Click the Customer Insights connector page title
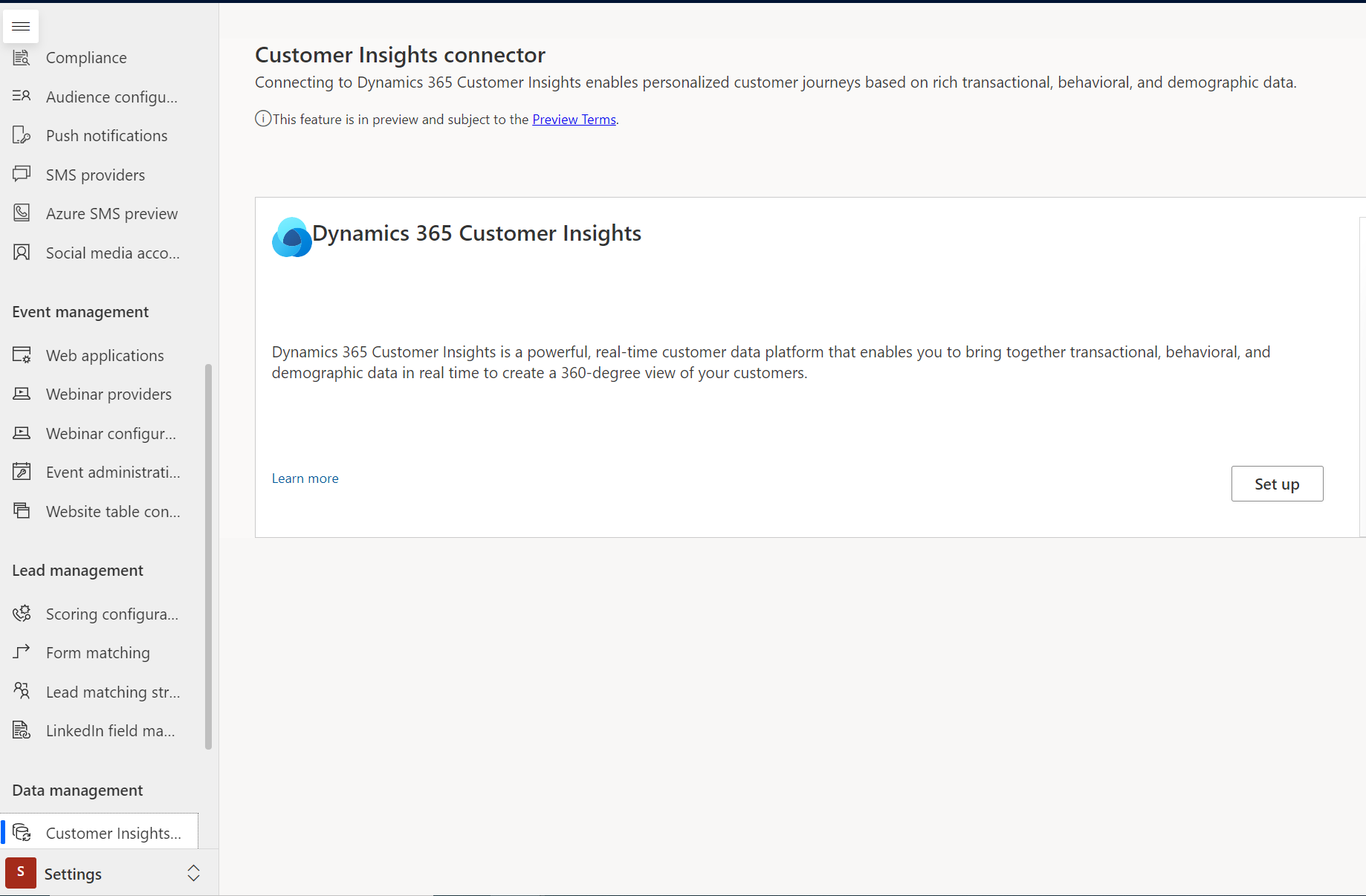The image size is (1366, 896). coord(401,54)
